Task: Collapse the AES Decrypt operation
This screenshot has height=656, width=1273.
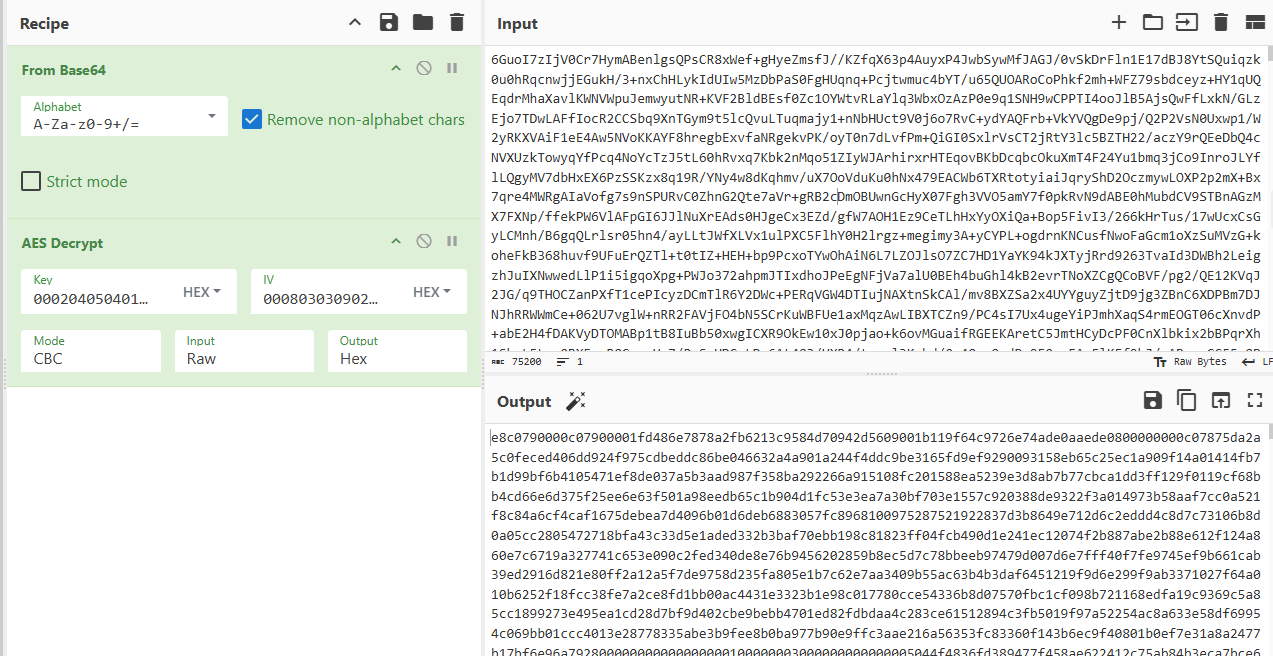Action: pyautogui.click(x=396, y=241)
